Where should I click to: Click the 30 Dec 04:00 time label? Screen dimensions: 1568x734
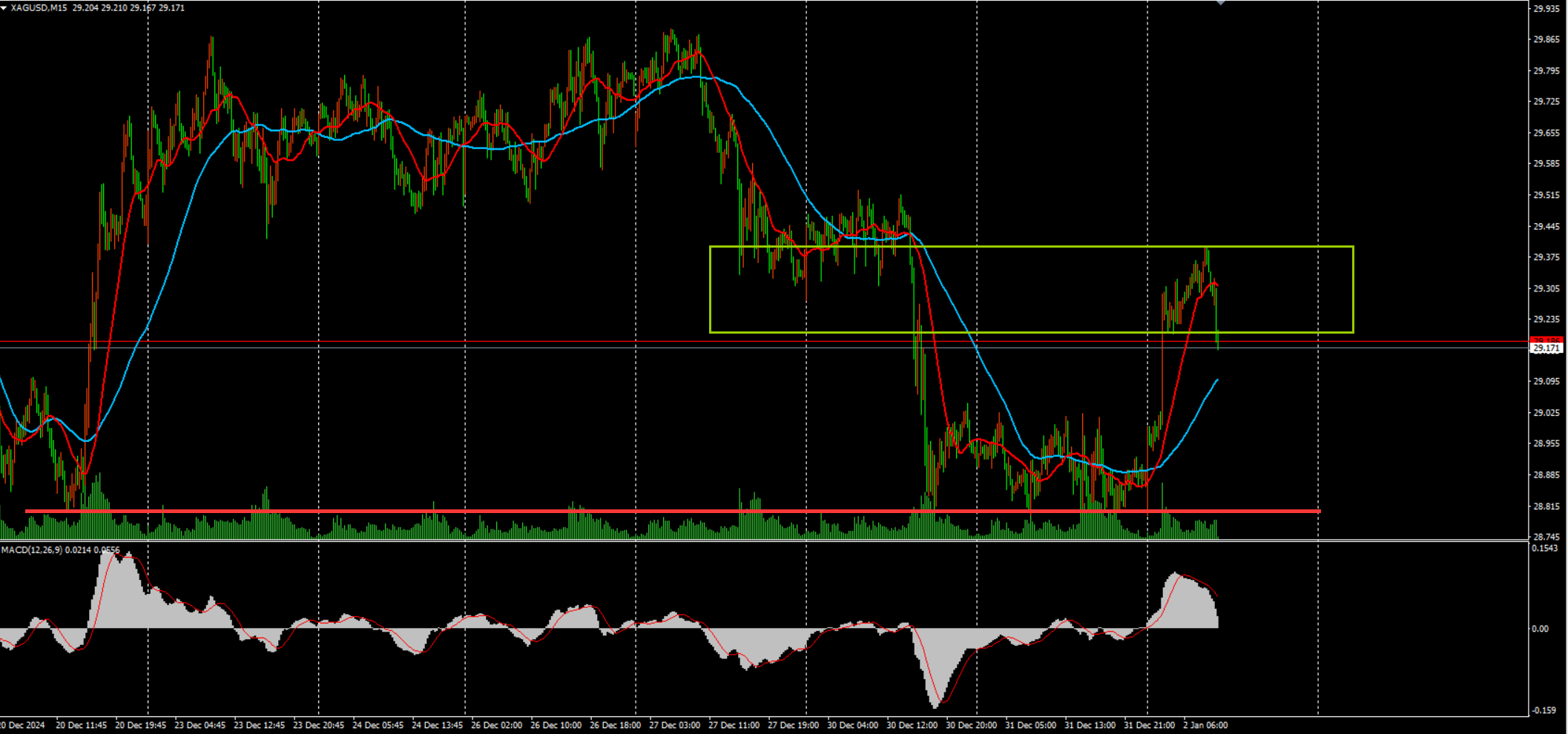pos(853,725)
